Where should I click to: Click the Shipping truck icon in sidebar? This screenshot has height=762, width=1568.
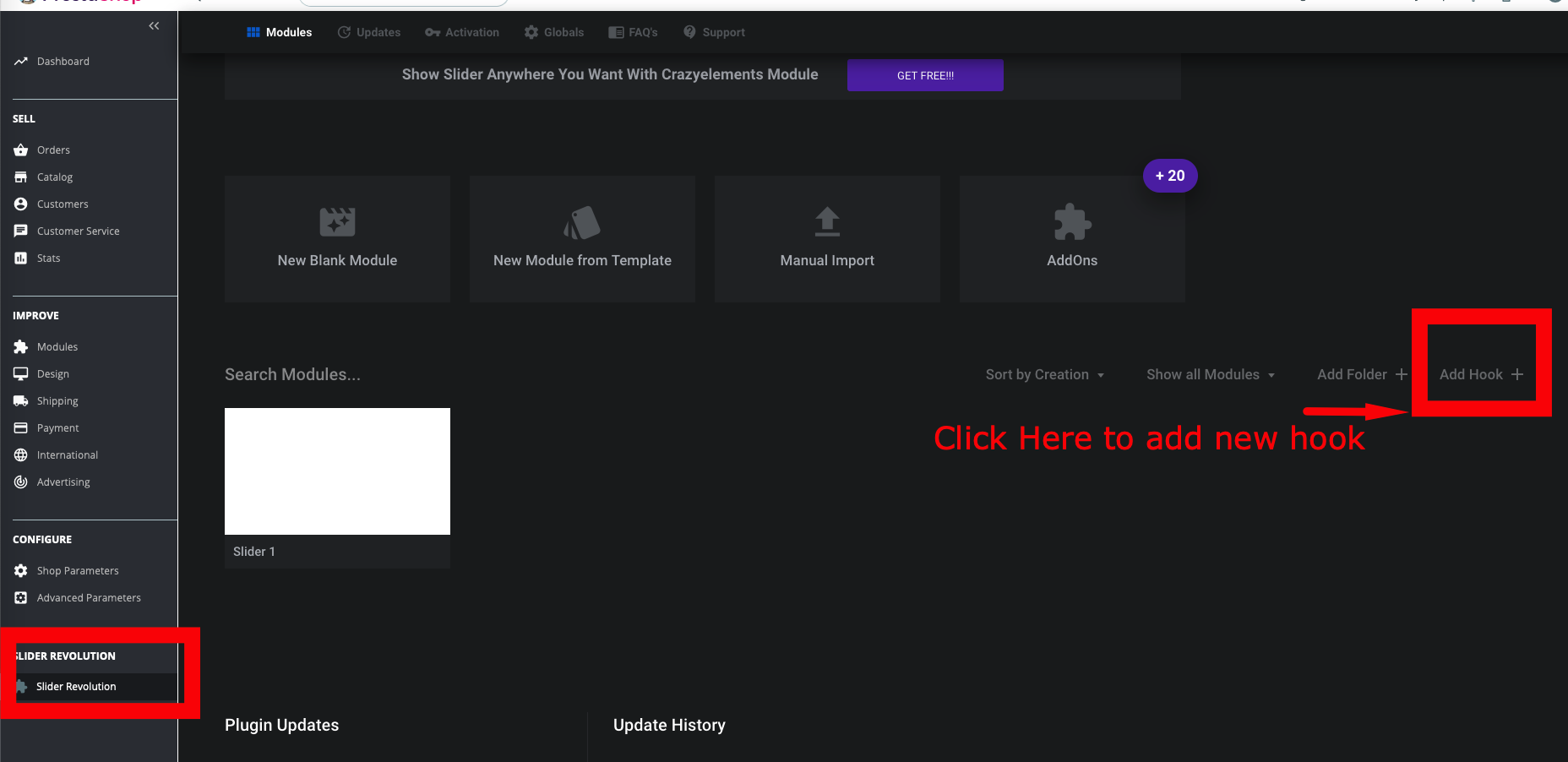tap(21, 400)
